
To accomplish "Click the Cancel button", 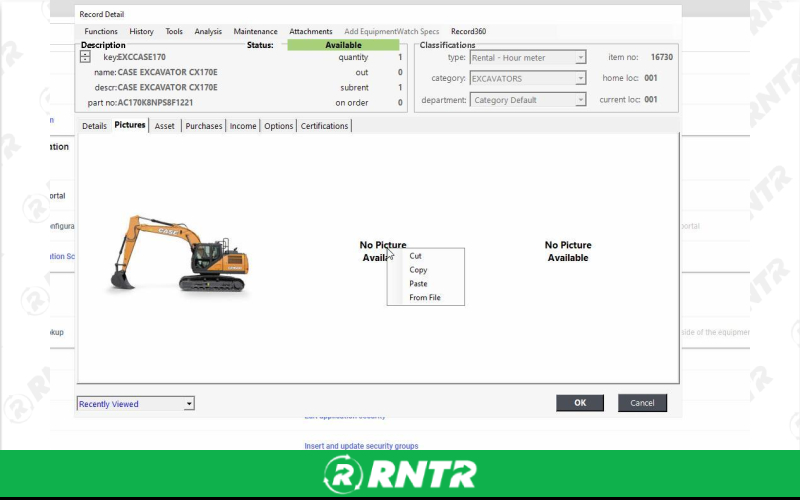I will (x=642, y=403).
